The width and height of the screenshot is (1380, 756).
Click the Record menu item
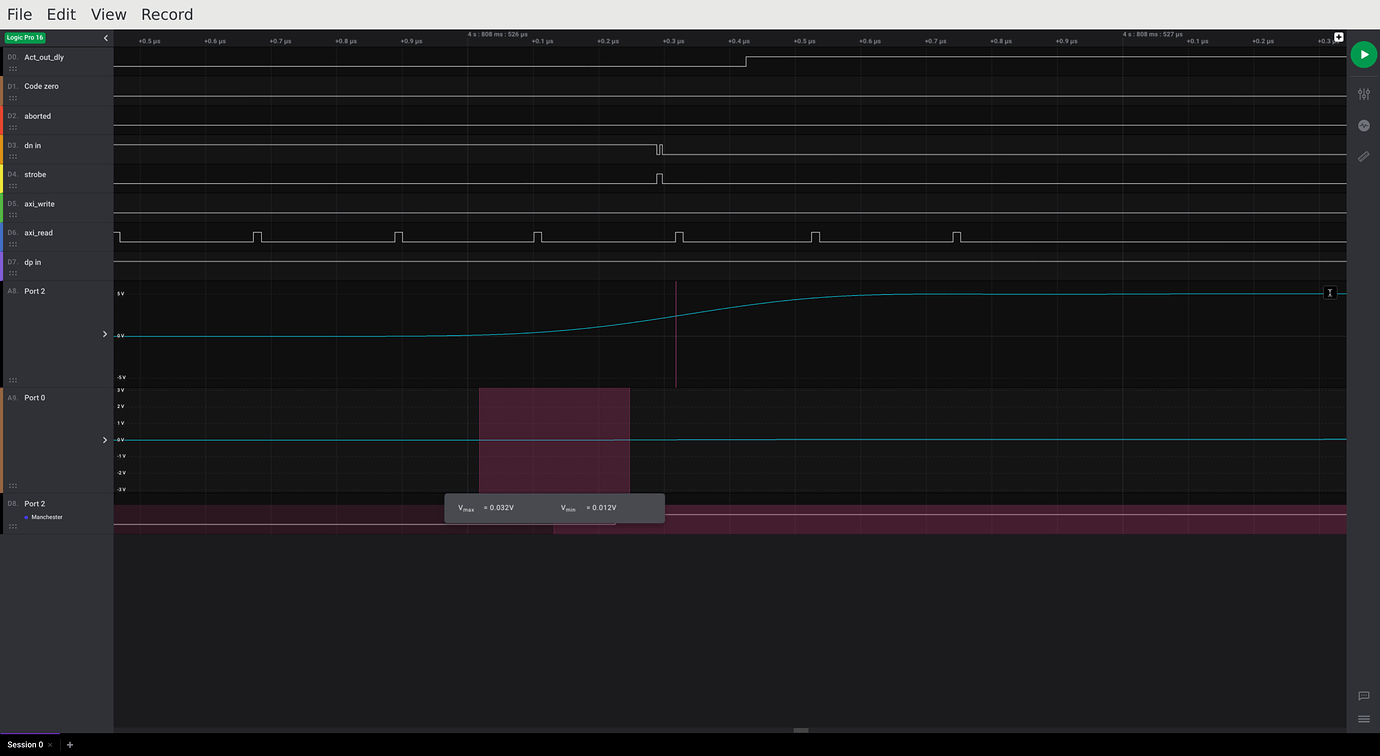(x=166, y=14)
